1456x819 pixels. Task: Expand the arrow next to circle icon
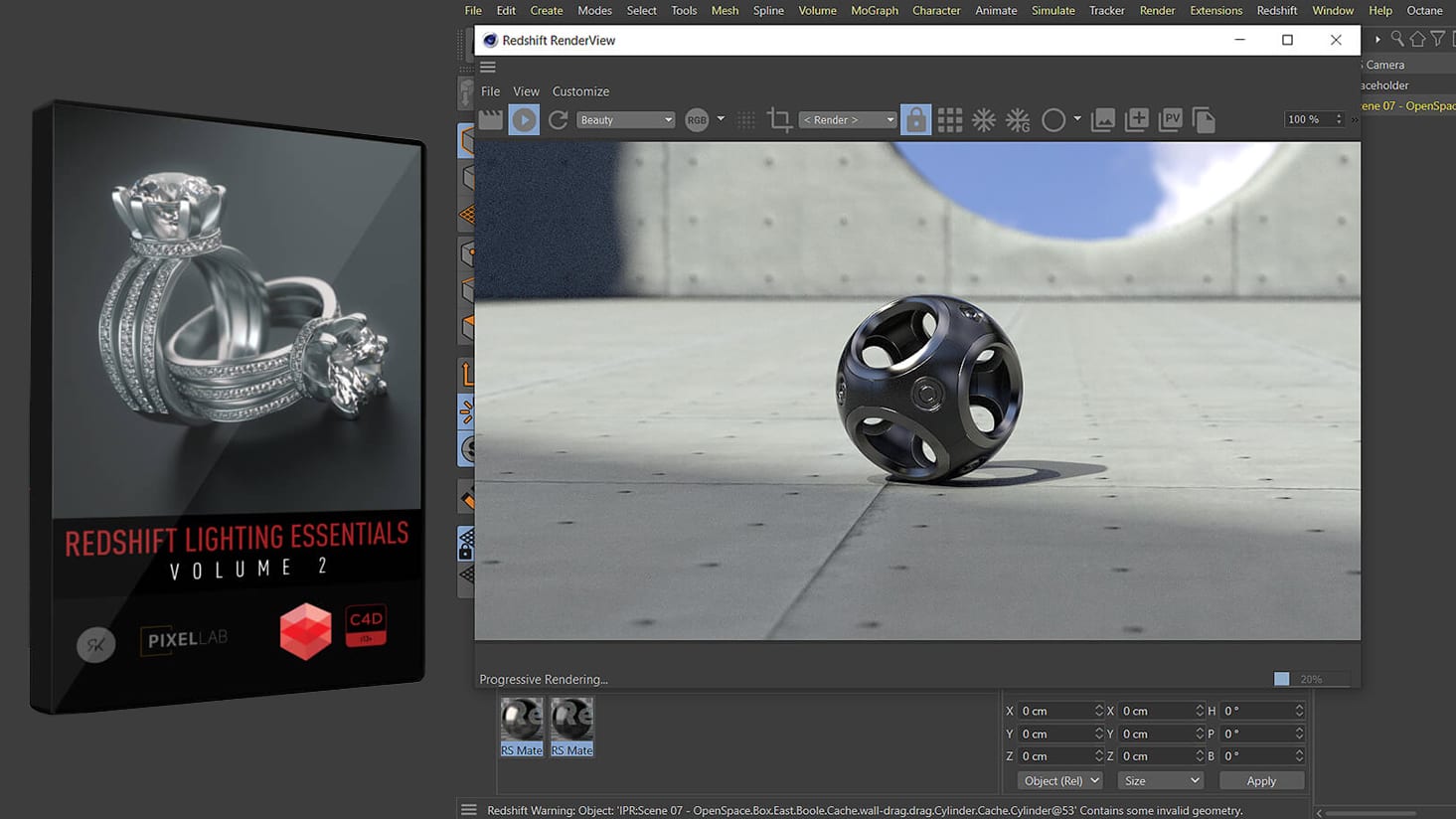(1077, 119)
